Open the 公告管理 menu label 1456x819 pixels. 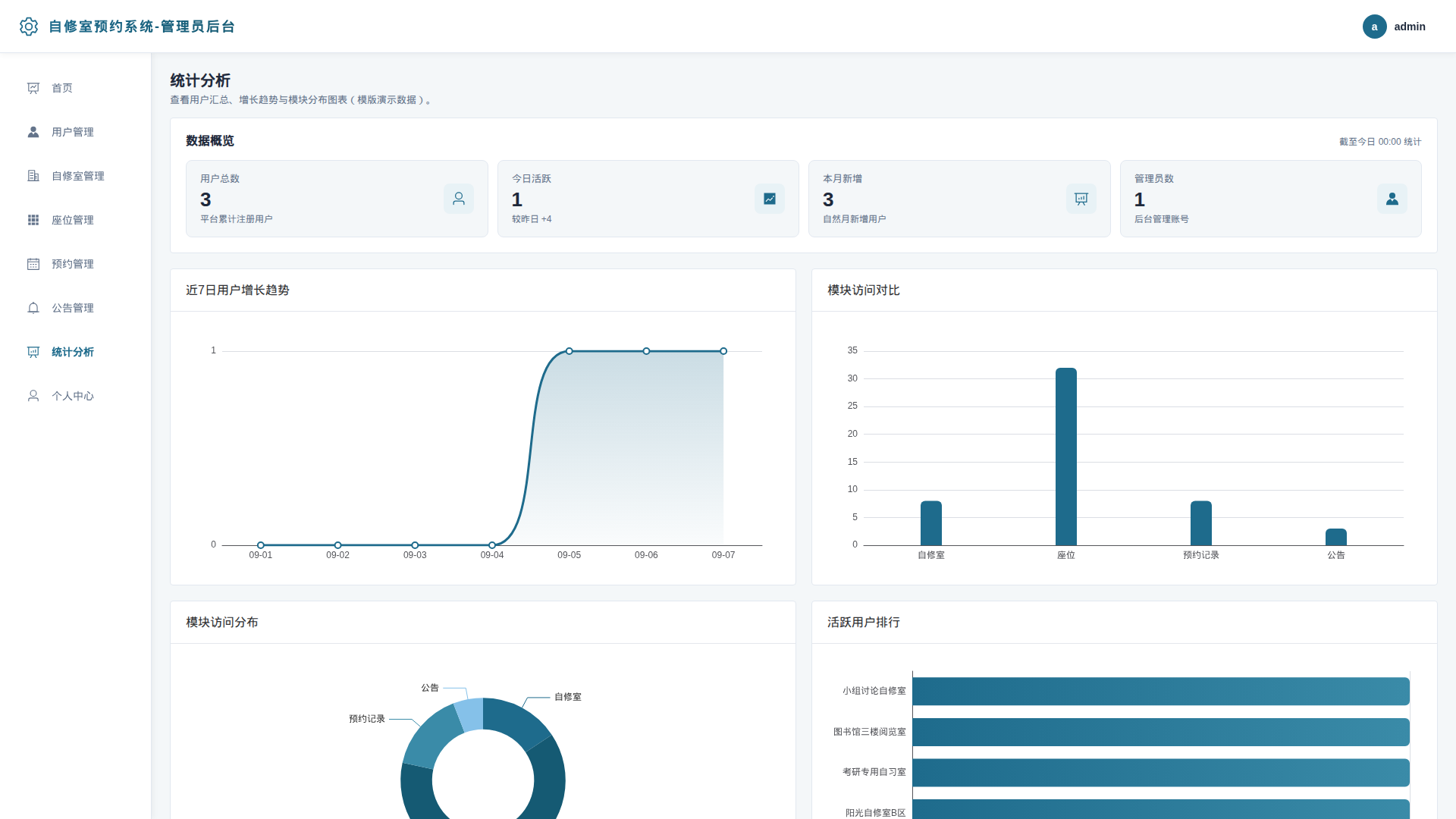pos(73,308)
